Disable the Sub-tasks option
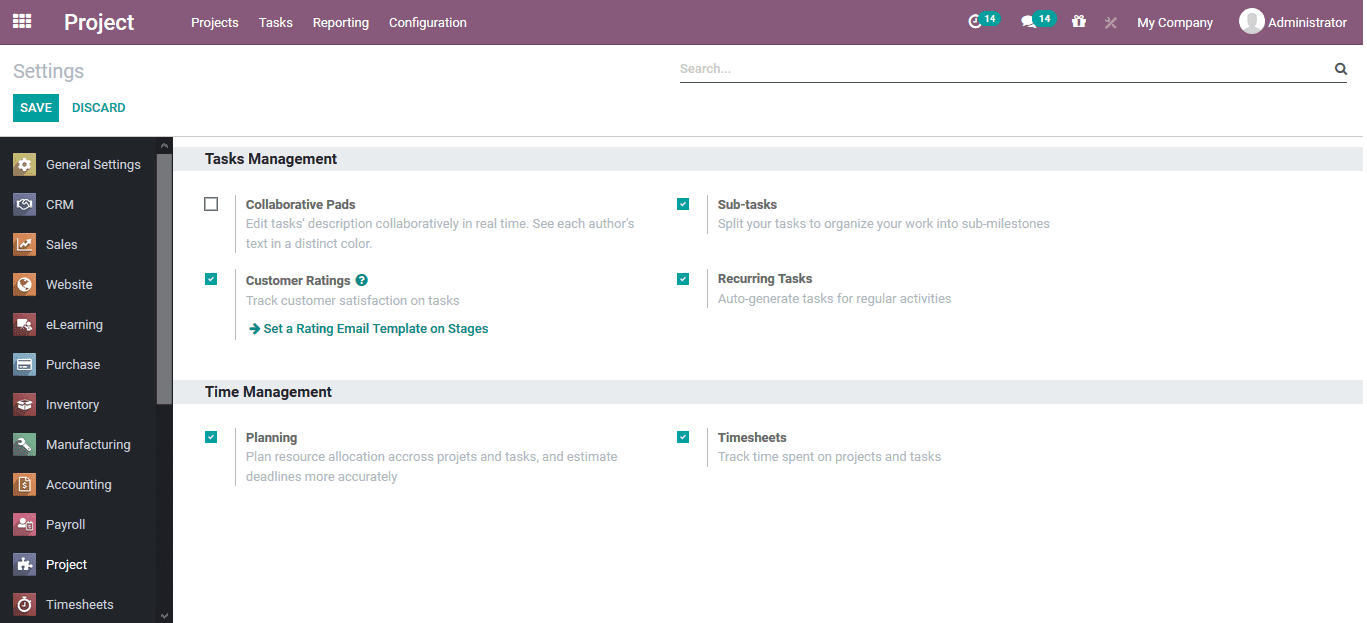Screen dimensions: 1367x623 (x=683, y=203)
